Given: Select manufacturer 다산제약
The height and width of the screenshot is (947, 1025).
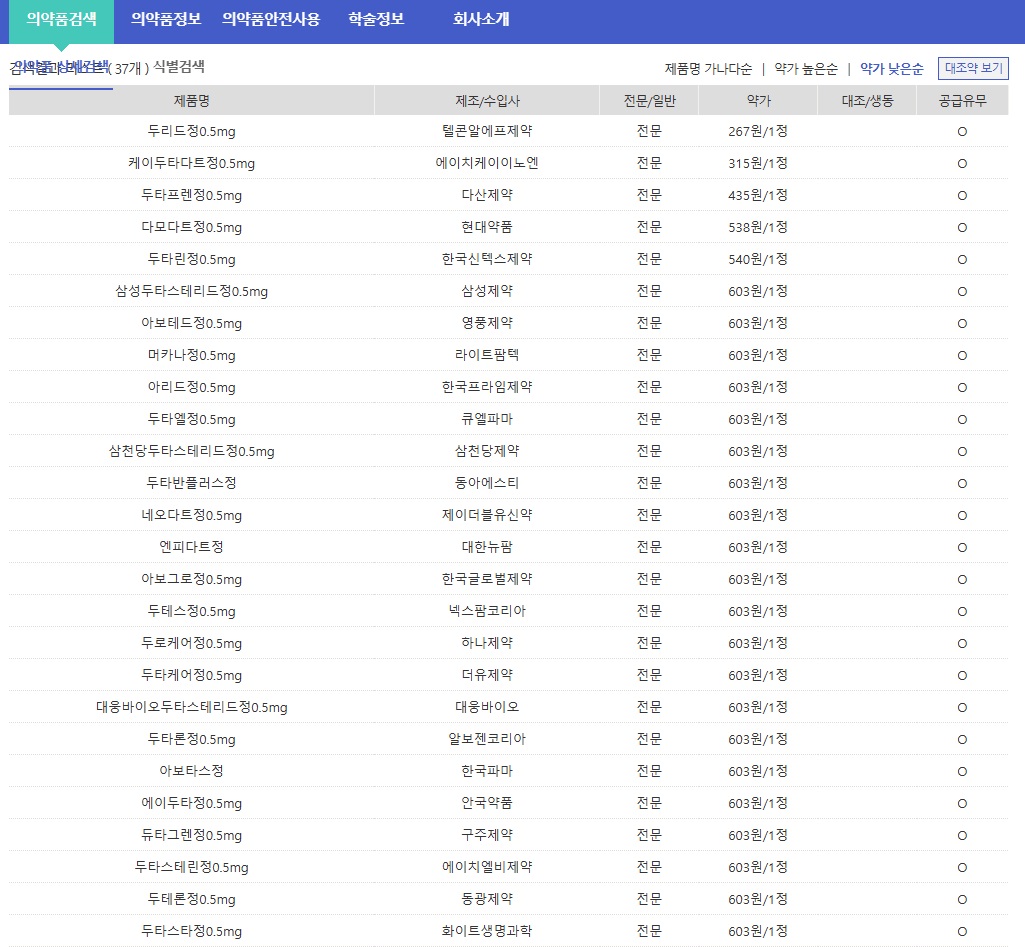Looking at the screenshot, I should tap(487, 195).
